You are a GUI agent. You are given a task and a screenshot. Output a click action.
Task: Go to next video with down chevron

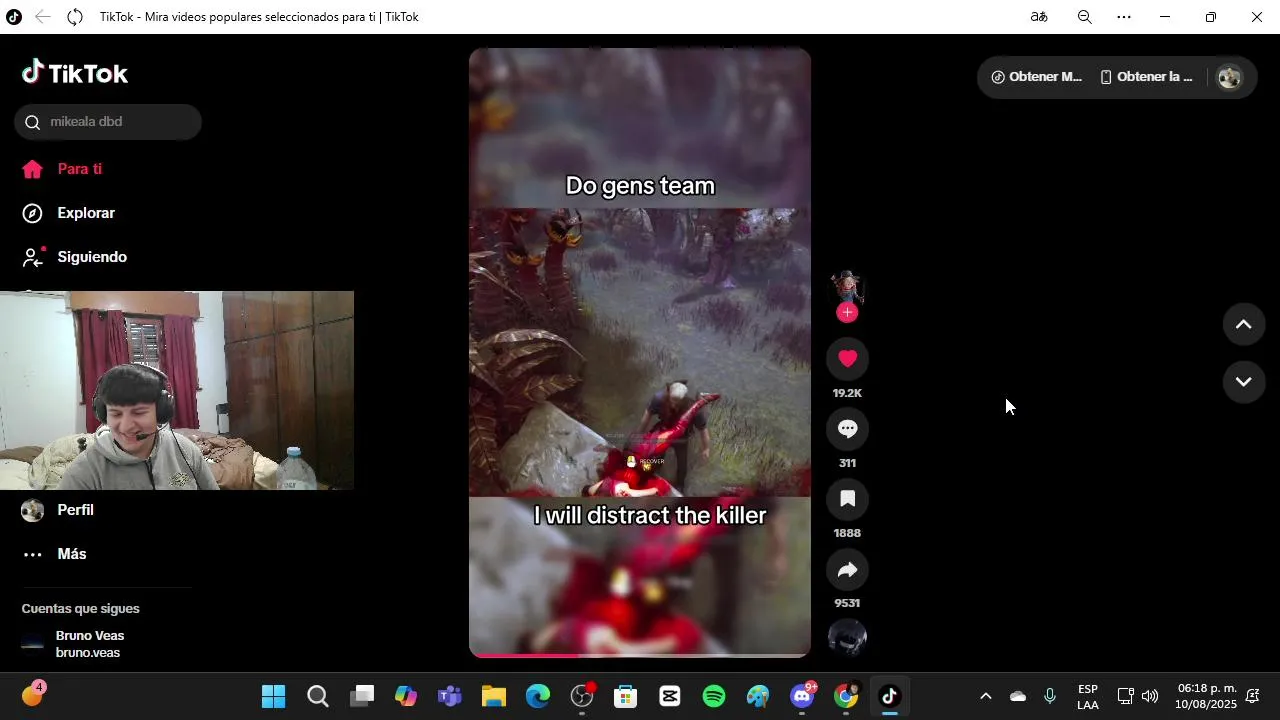click(x=1244, y=382)
